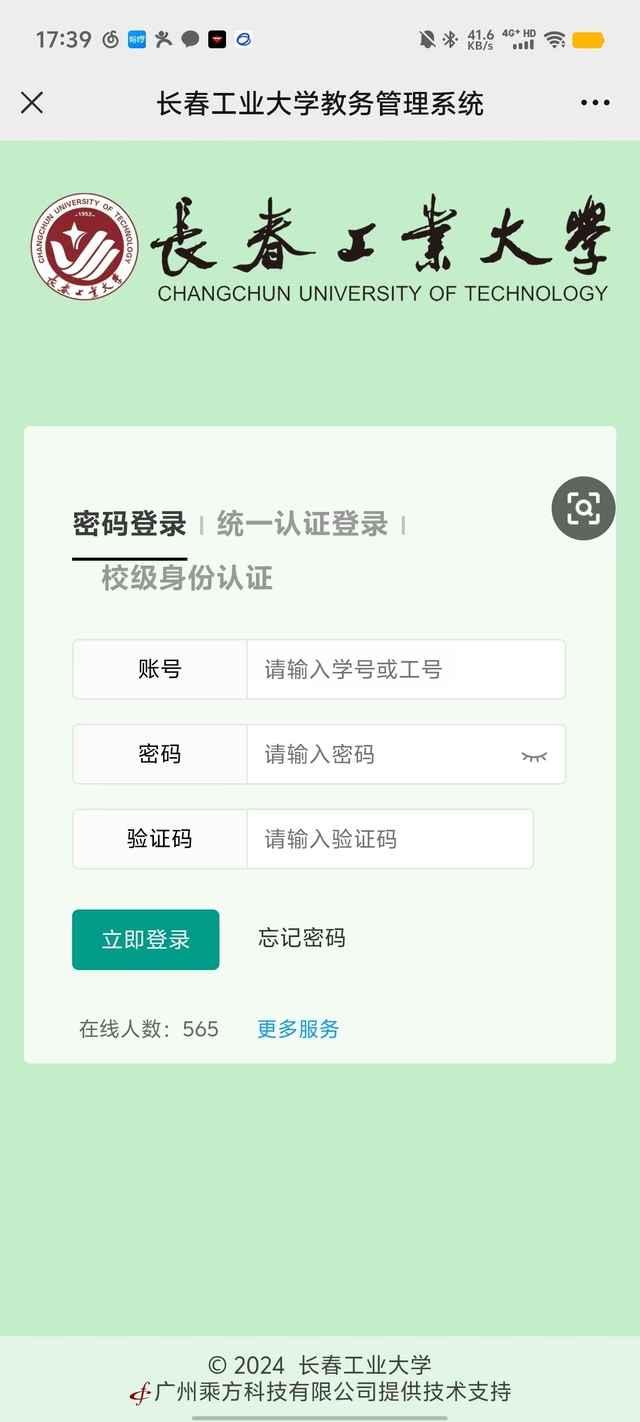Tap the battery indicator in status bar
The width and height of the screenshot is (640, 1422).
point(588,40)
